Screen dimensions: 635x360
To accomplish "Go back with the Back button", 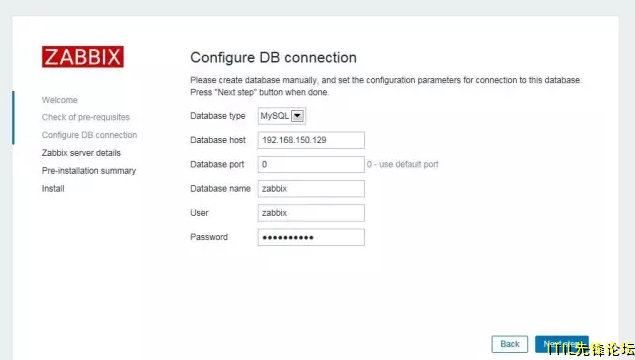I will coord(510,344).
